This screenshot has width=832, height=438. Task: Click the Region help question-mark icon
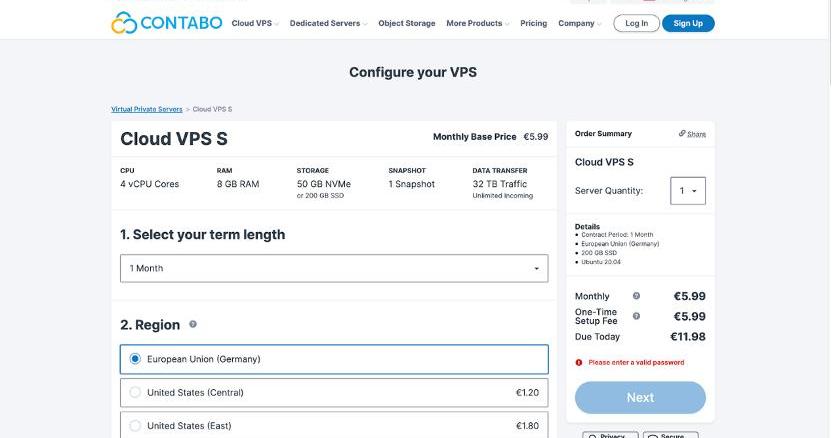[193, 324]
